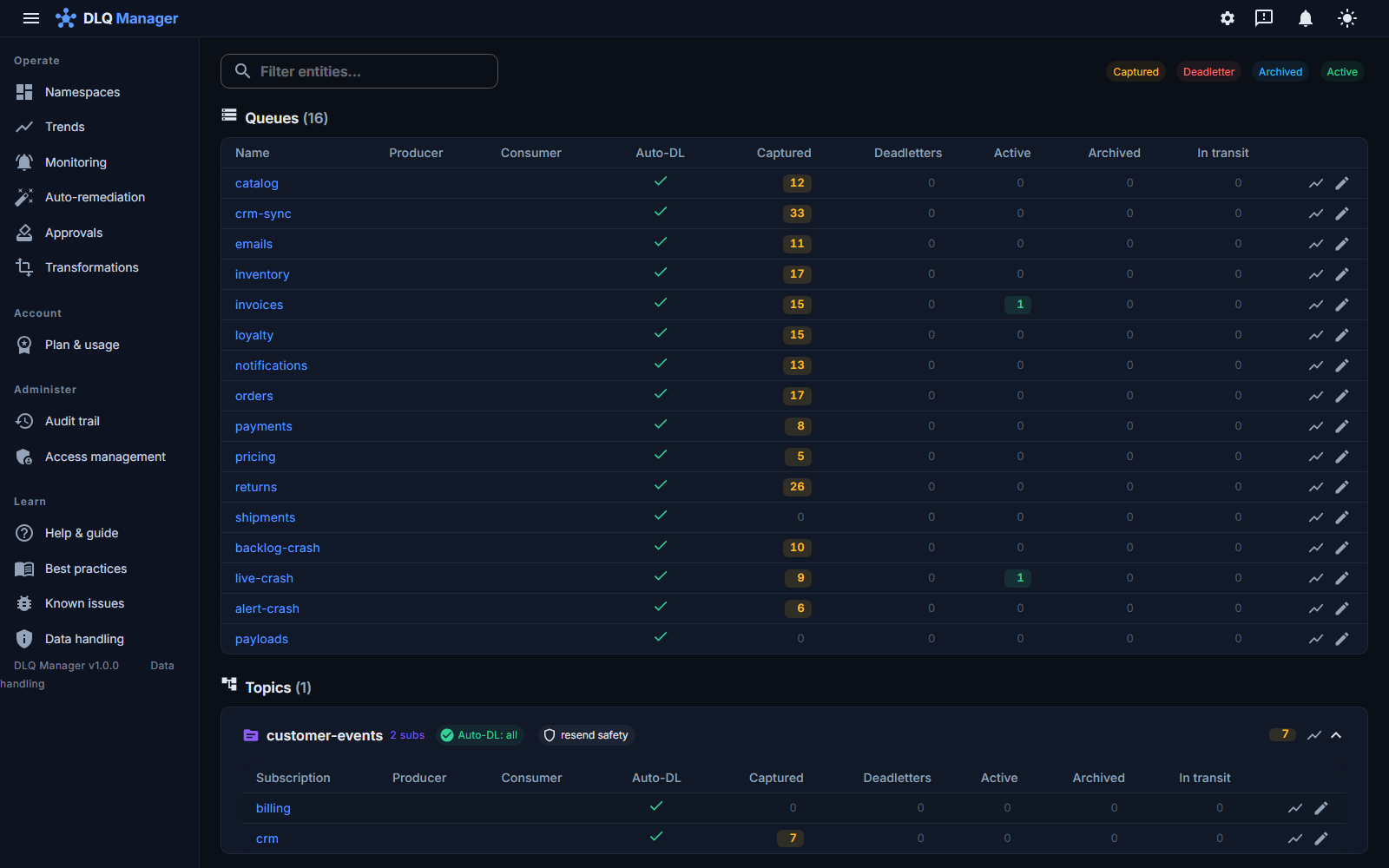View trends chart for catalog queue
Image resolution: width=1389 pixels, height=868 pixels.
tap(1316, 183)
